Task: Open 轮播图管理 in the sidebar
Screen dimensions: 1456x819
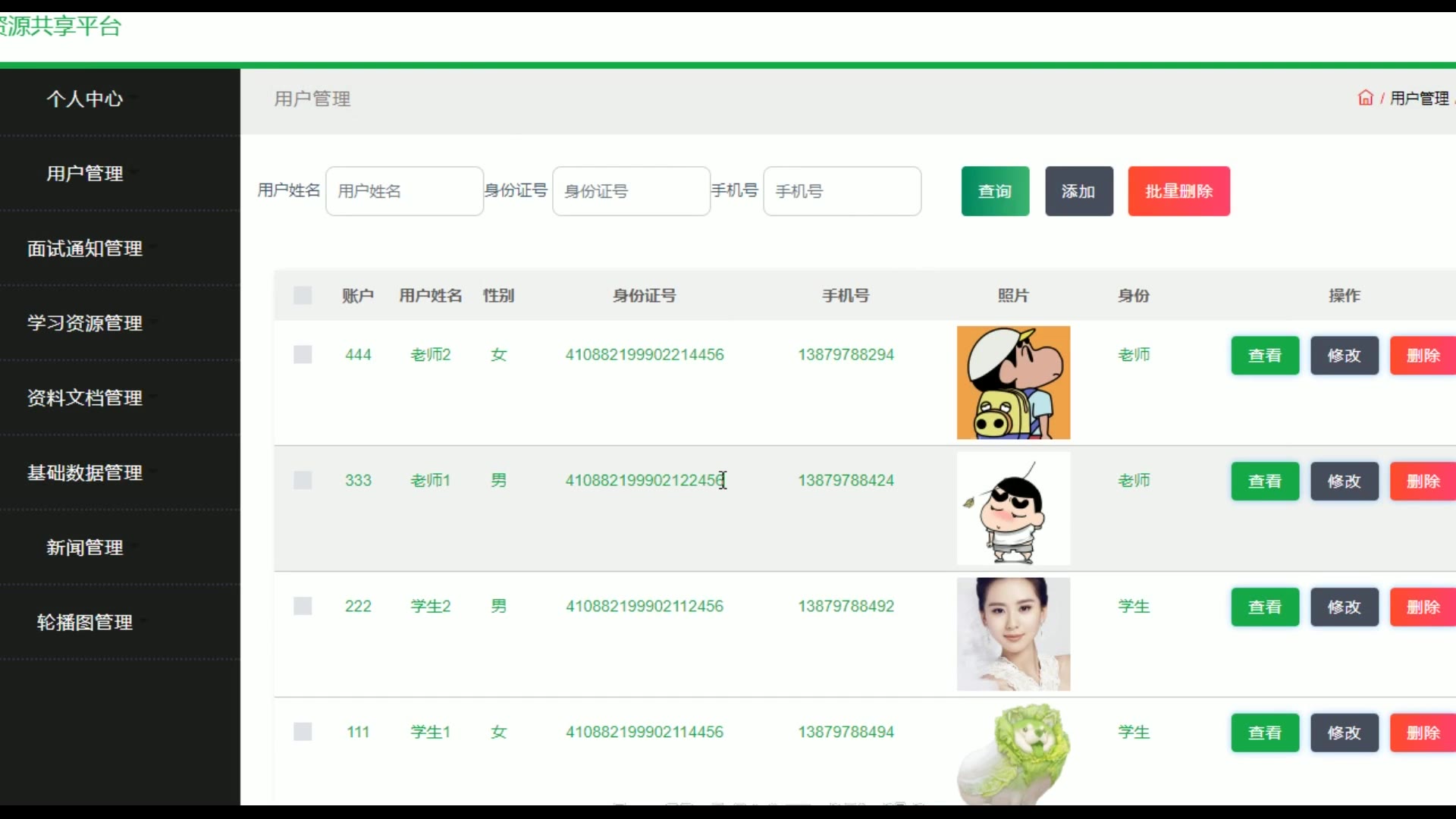Action: click(85, 623)
